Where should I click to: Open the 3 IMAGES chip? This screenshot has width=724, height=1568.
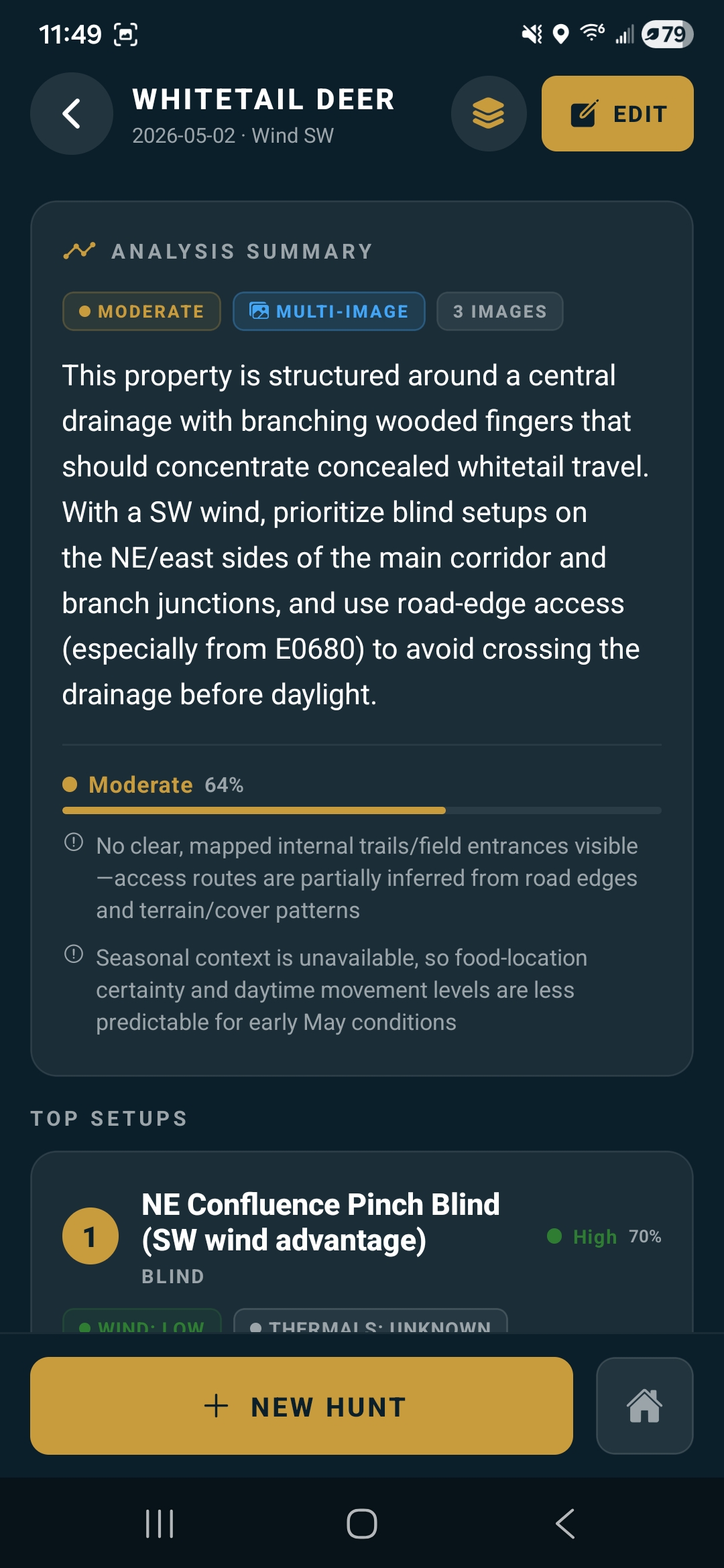499,312
